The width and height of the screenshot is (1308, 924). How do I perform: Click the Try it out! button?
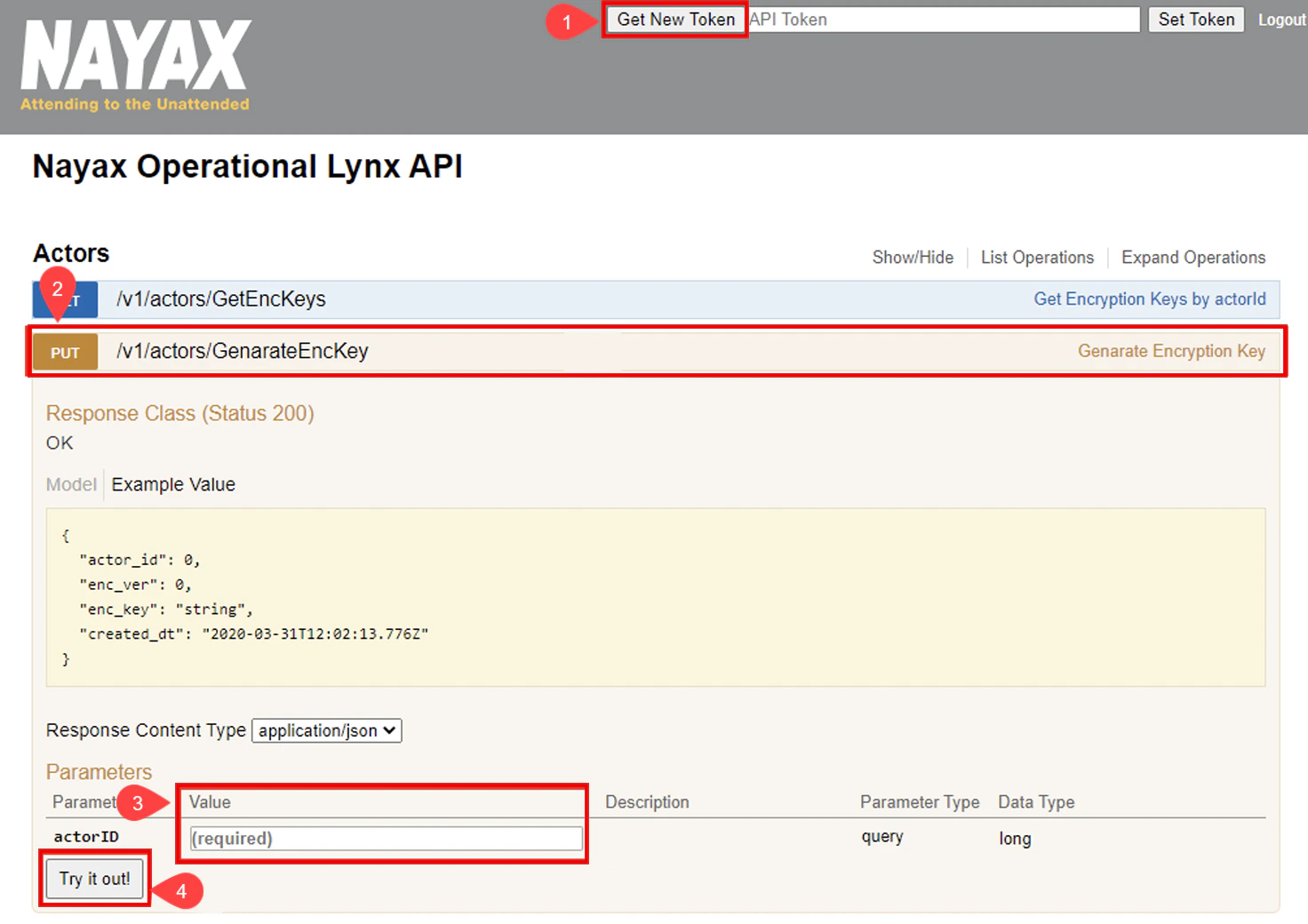pyautogui.click(x=95, y=879)
